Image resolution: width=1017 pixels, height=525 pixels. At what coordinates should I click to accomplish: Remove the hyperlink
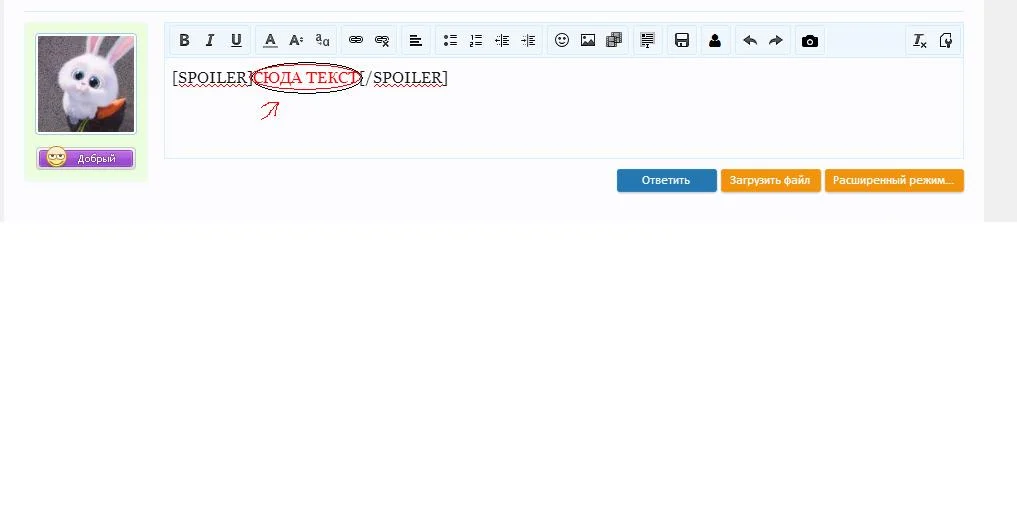(x=382, y=40)
